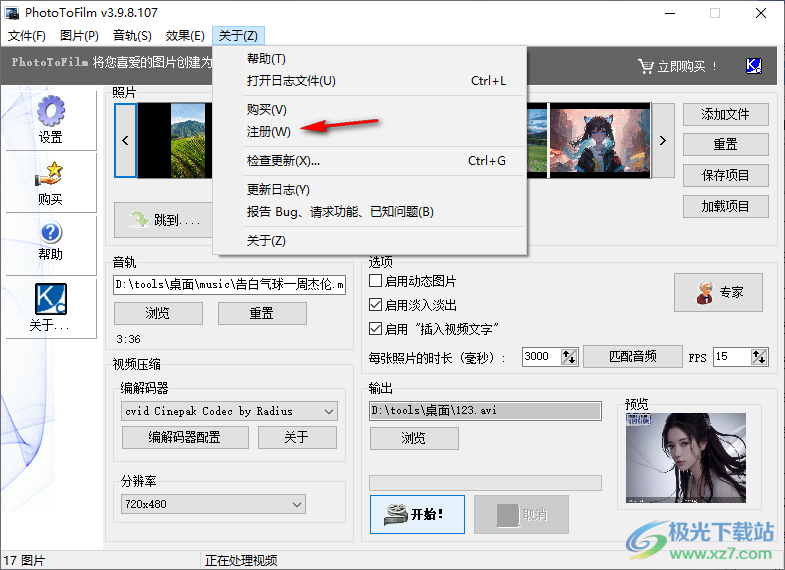The width and height of the screenshot is (785, 570).
Task: Open the File (F) menu
Action: (27, 36)
